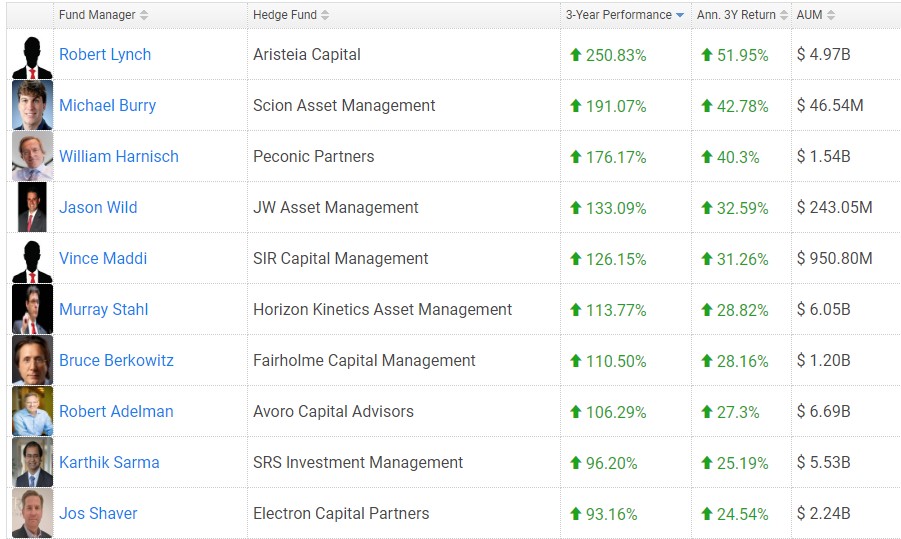Click Bruce Berkowitz's name link
The height and width of the screenshot is (539, 901).
point(116,361)
